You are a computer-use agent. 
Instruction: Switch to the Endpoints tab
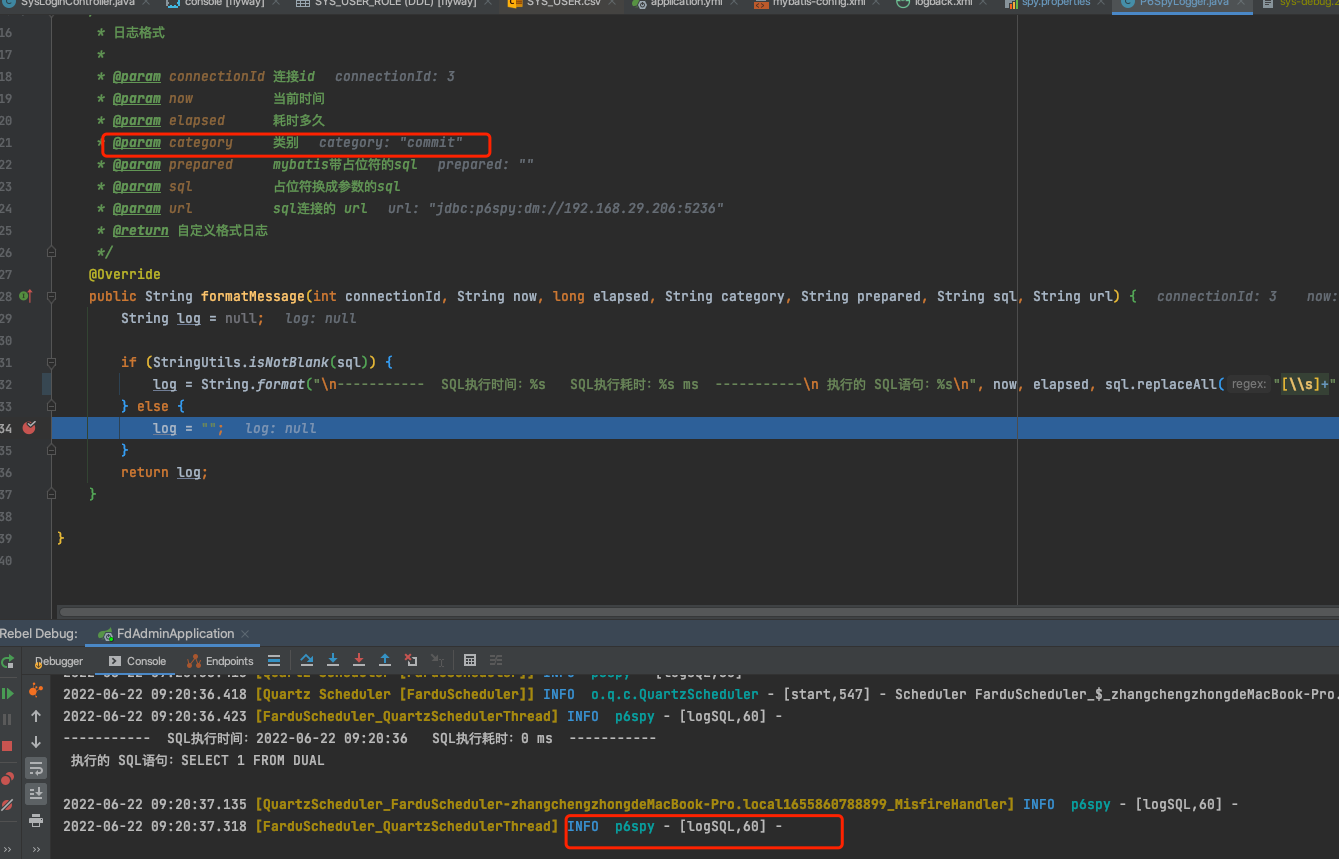221,661
